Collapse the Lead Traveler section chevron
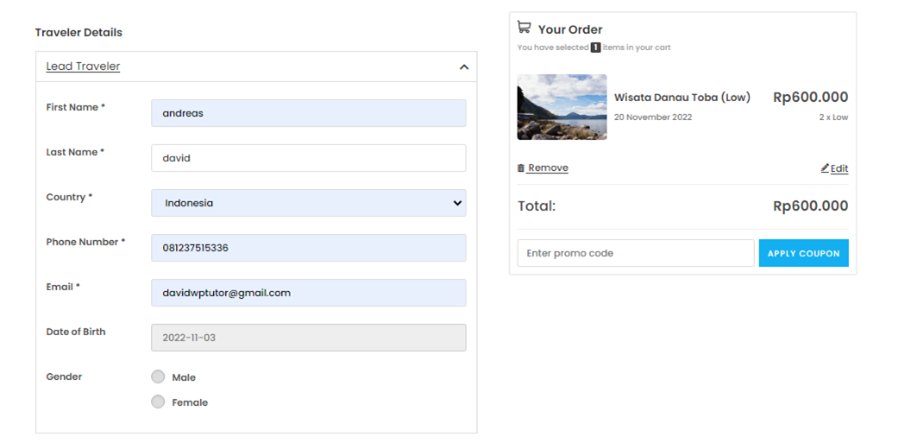 464,67
